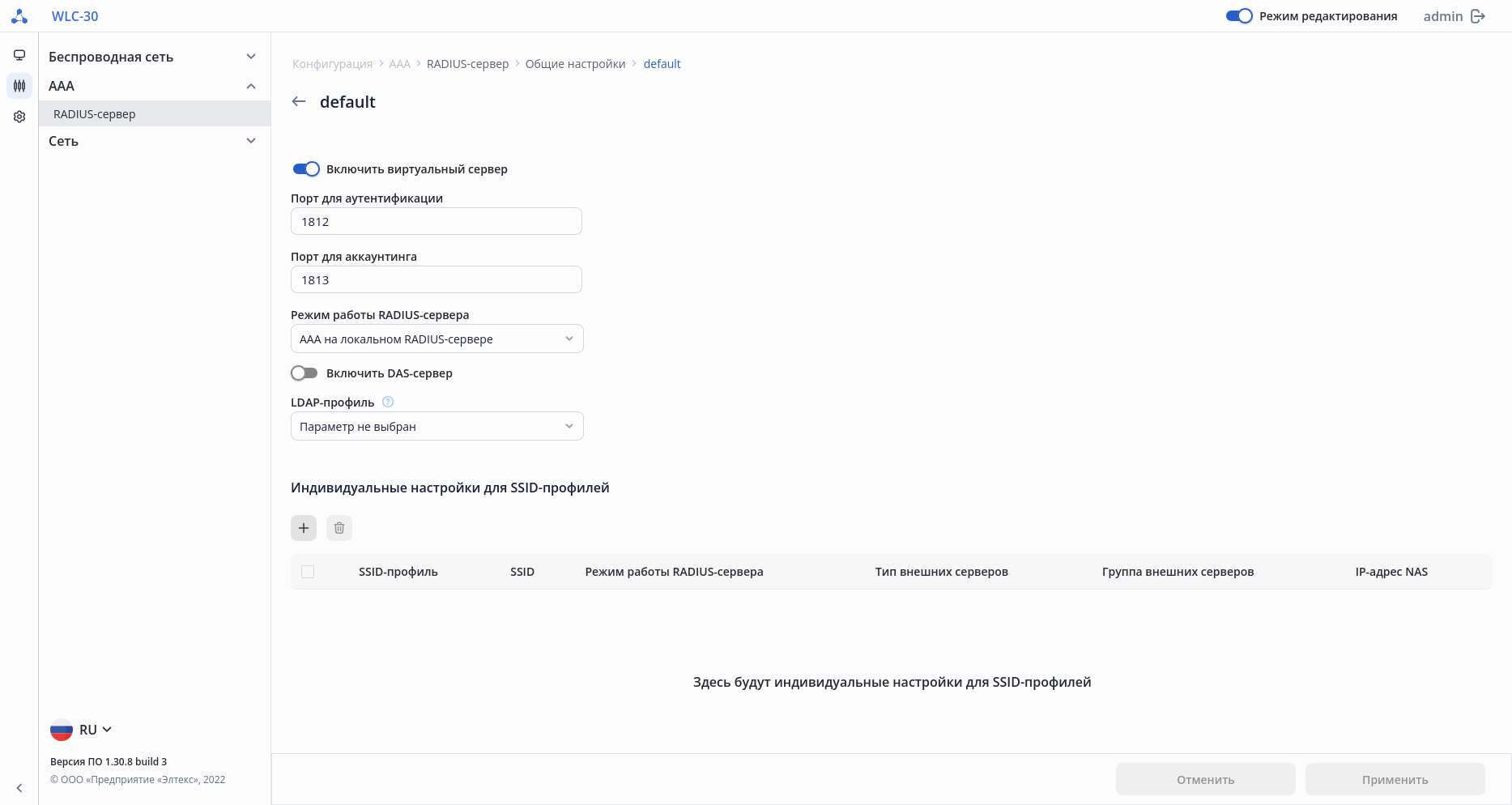Screen dimensions: 1512x805
Task: Click the Общие настройки breadcrumb link
Action: click(x=575, y=64)
